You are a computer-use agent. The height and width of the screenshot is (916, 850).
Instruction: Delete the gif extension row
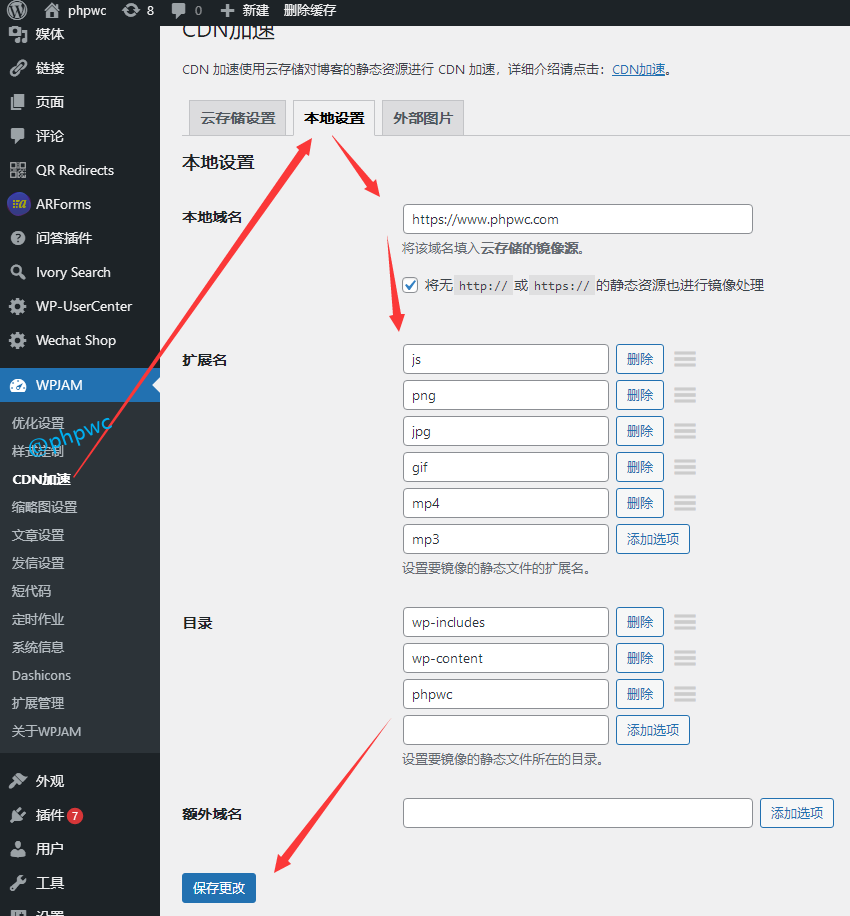pos(640,467)
